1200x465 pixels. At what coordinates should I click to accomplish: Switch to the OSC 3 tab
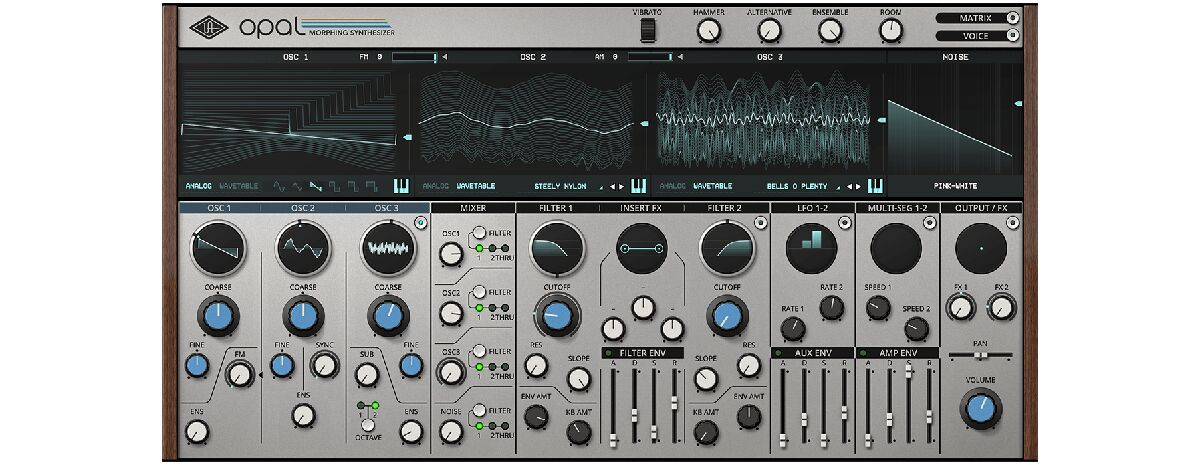[388, 208]
